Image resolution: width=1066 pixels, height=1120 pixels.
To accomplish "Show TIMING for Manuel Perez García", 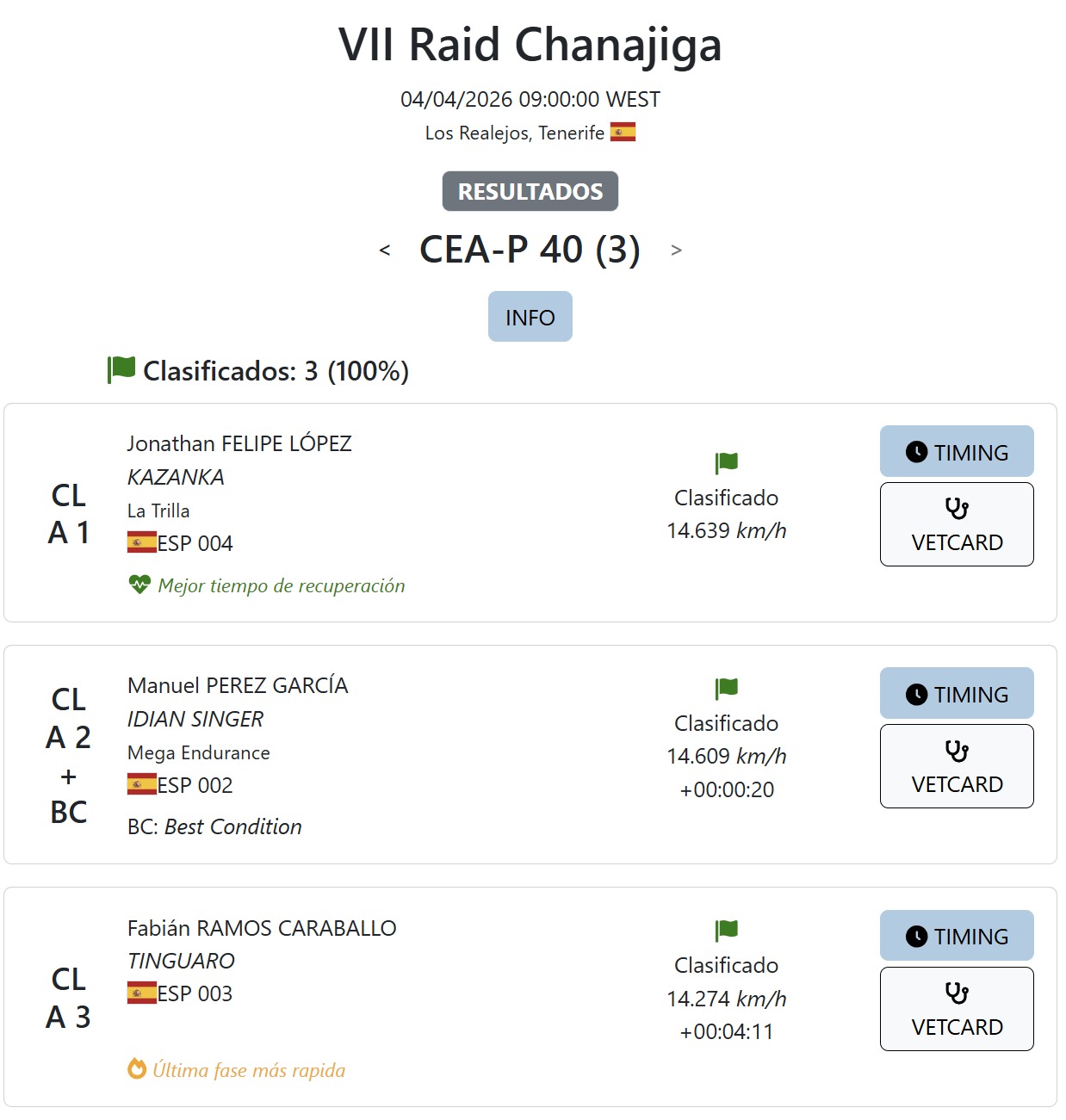I will pyautogui.click(x=957, y=694).
